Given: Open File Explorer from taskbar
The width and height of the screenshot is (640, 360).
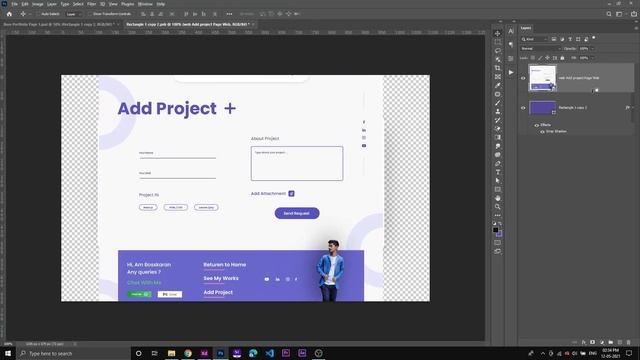Looking at the screenshot, I should coord(171,353).
